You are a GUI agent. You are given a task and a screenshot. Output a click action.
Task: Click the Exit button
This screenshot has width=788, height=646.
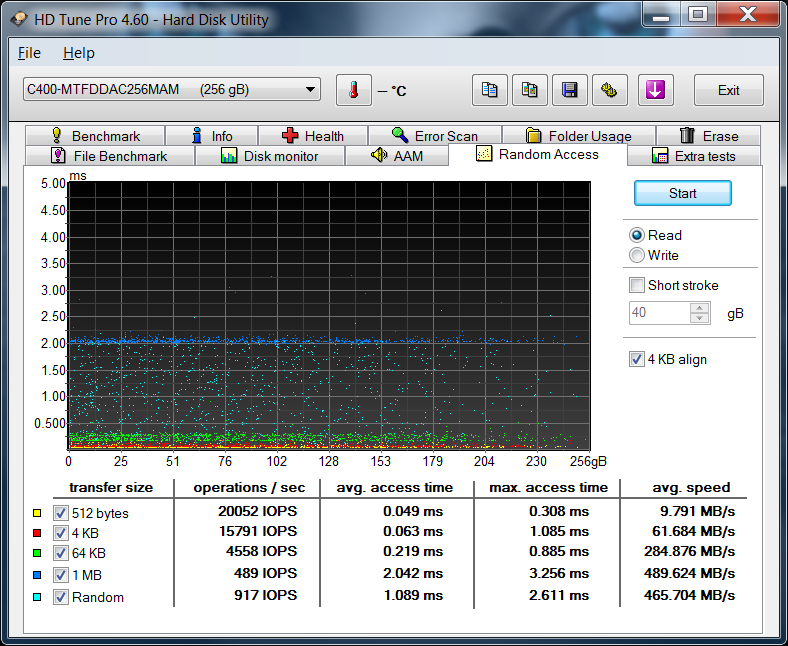point(728,90)
